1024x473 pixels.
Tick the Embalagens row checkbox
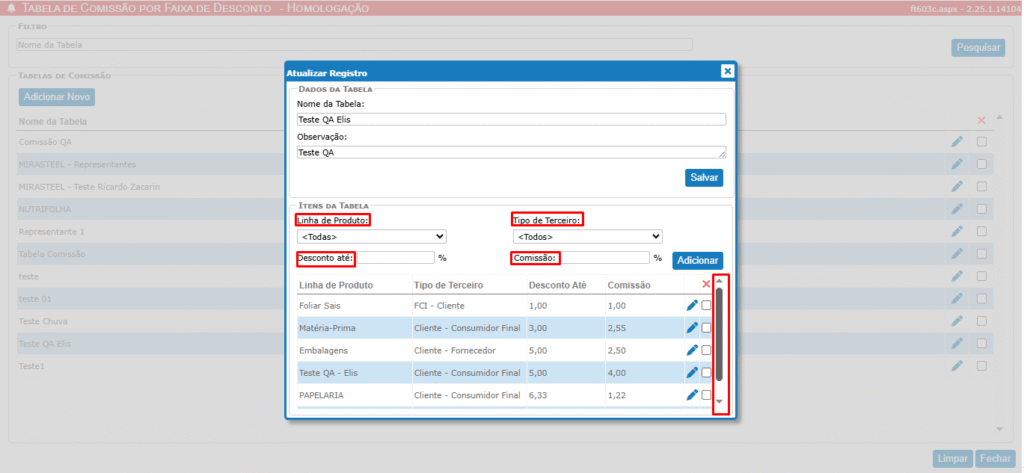point(707,350)
